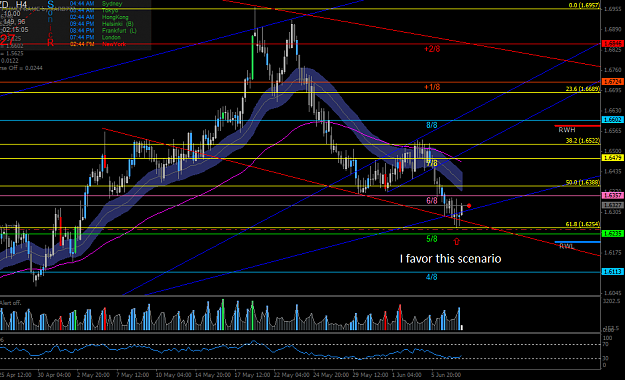The height and width of the screenshot is (380, 625).
Task: Click the yellow 1.6479 price tag
Action: pyautogui.click(x=613, y=158)
